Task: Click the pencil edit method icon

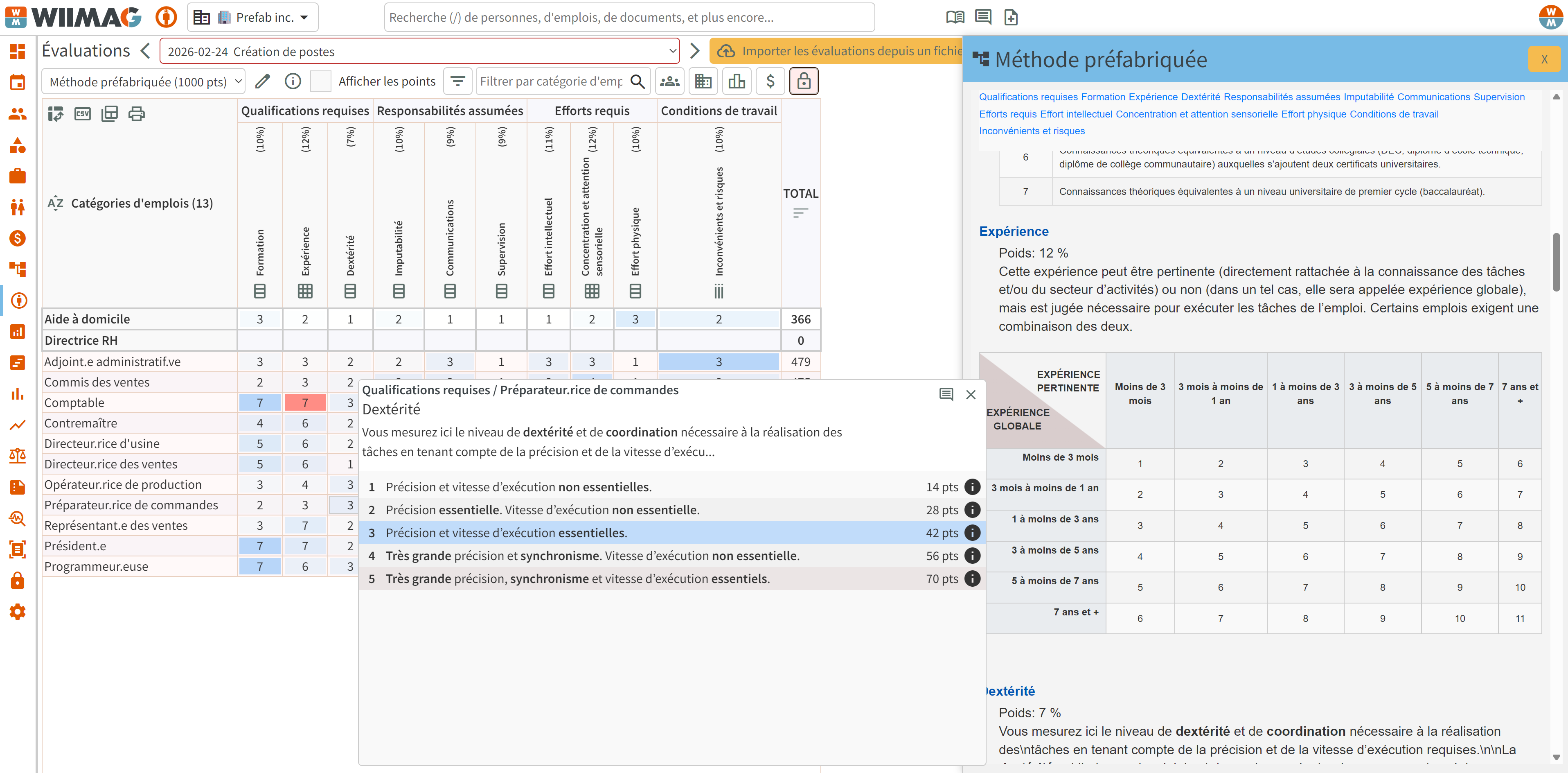Action: [x=262, y=81]
